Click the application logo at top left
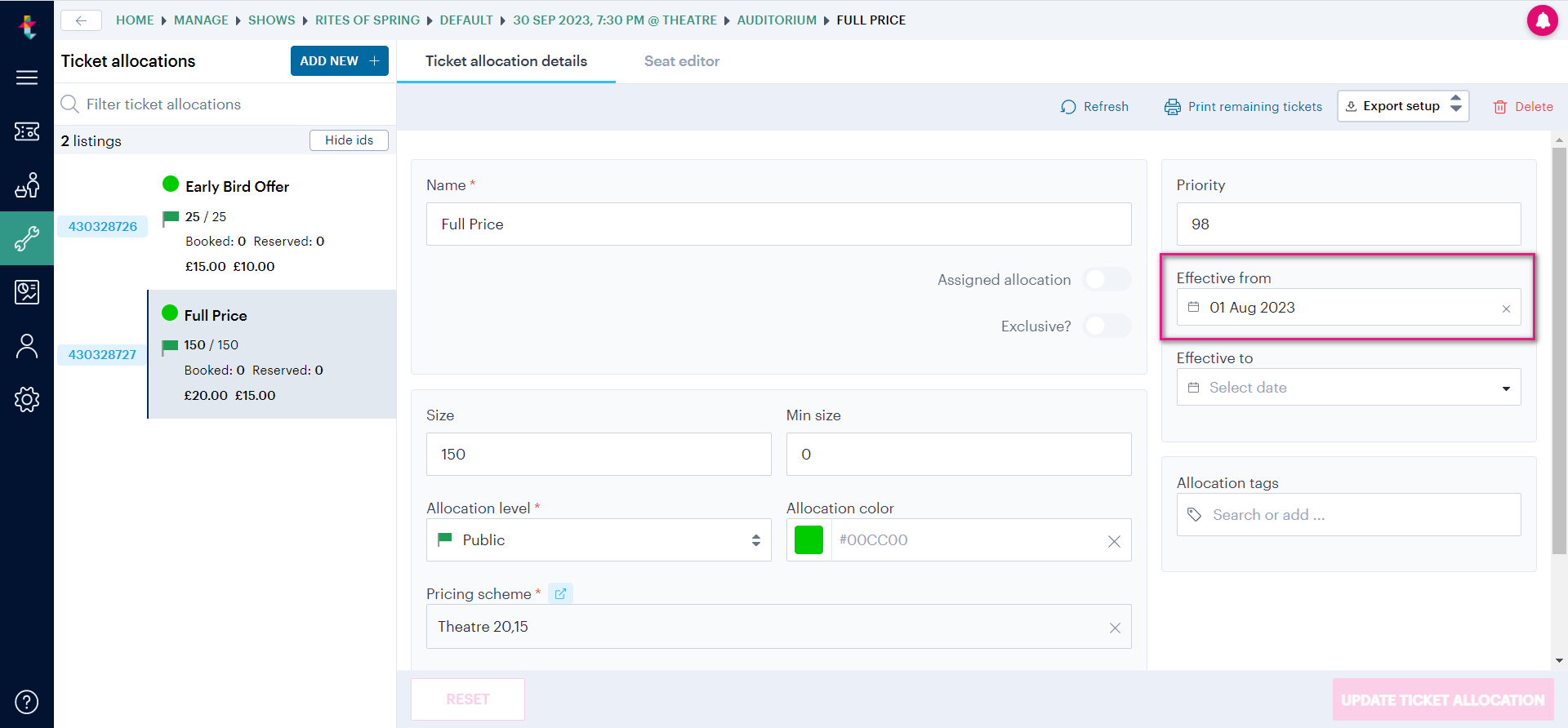Image resolution: width=1568 pixels, height=728 pixels. [27, 26]
